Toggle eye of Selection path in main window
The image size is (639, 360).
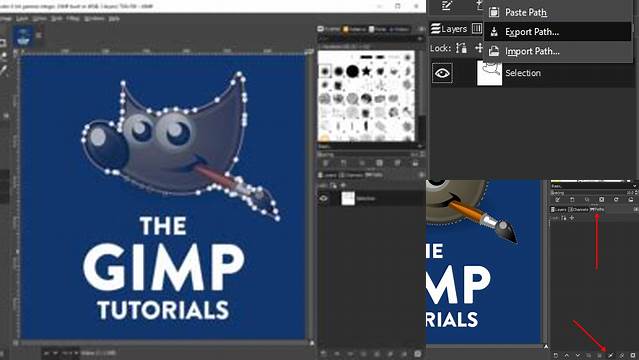pyautogui.click(x=324, y=199)
